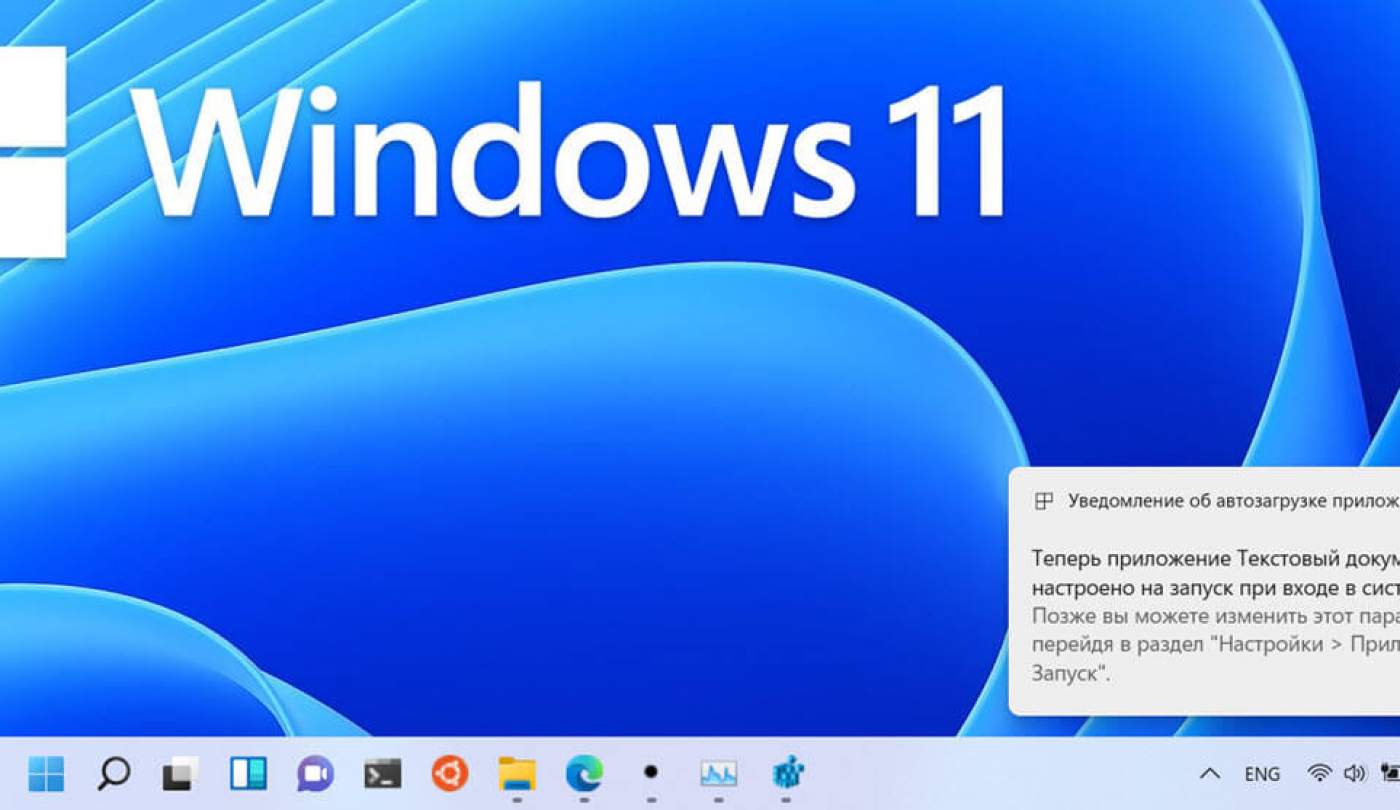Click the startup app notification icon

pos(1044,501)
